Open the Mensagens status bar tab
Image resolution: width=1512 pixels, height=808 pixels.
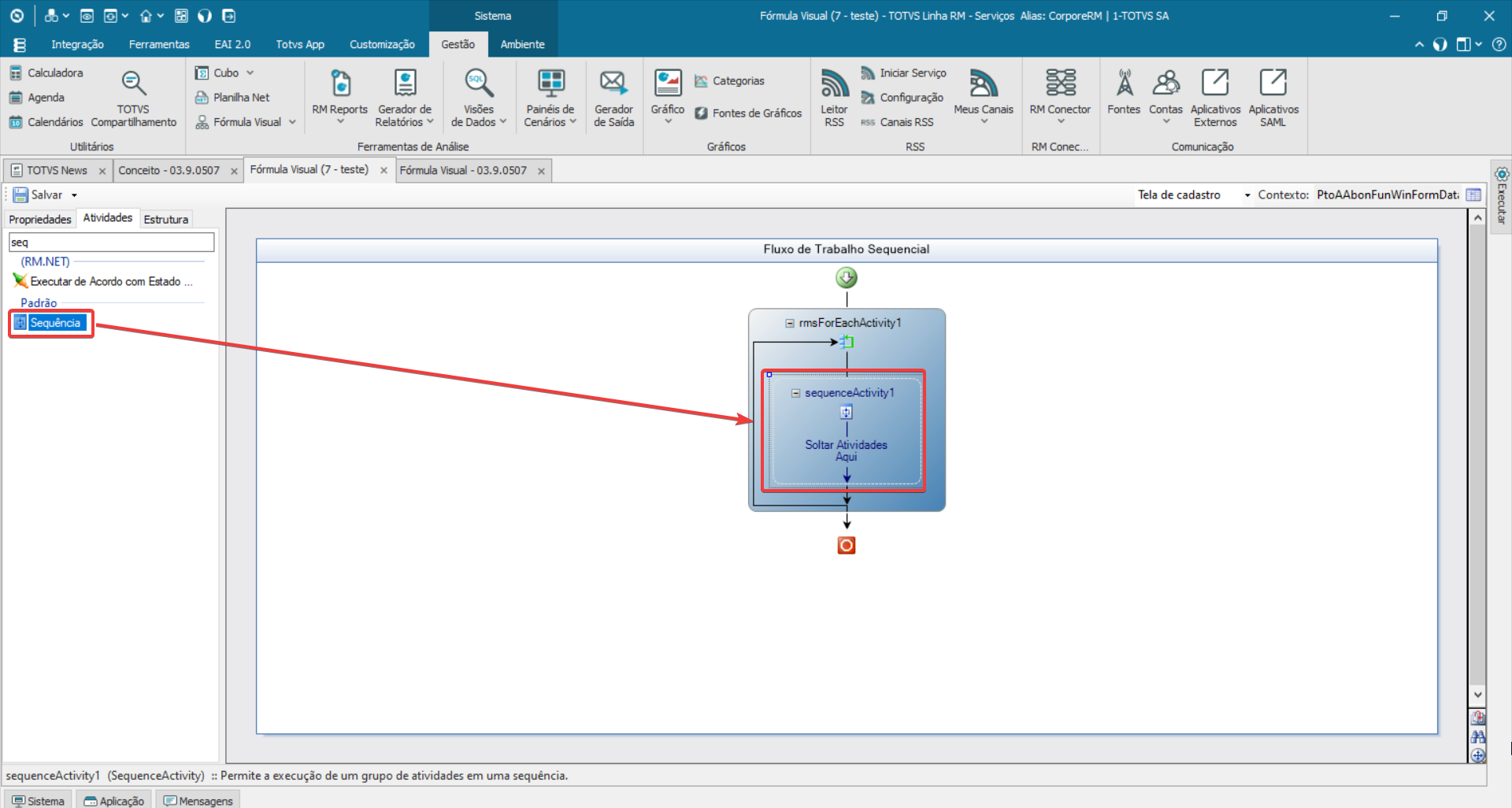click(198, 800)
